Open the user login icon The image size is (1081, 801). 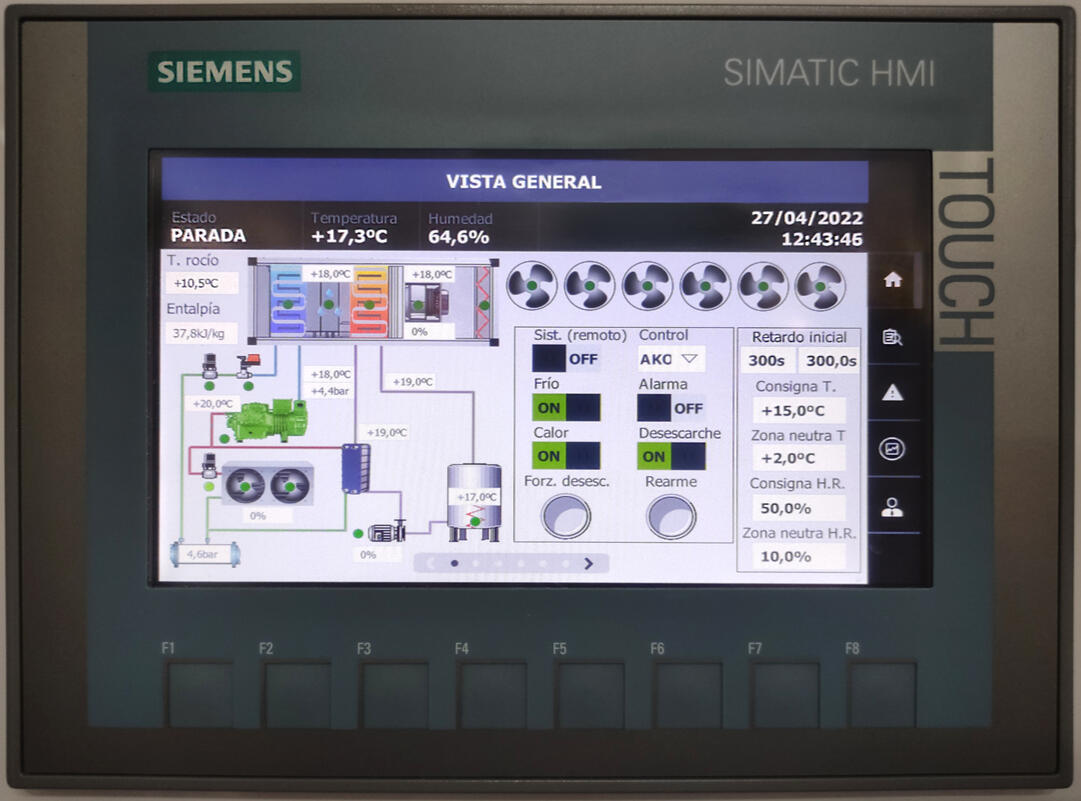coord(892,507)
